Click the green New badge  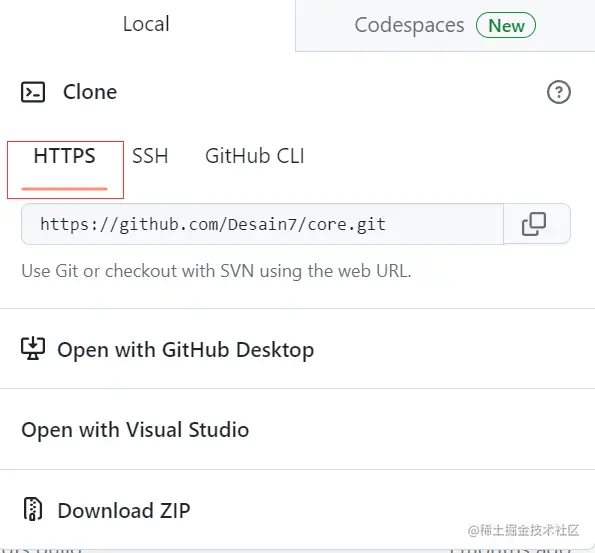506,25
